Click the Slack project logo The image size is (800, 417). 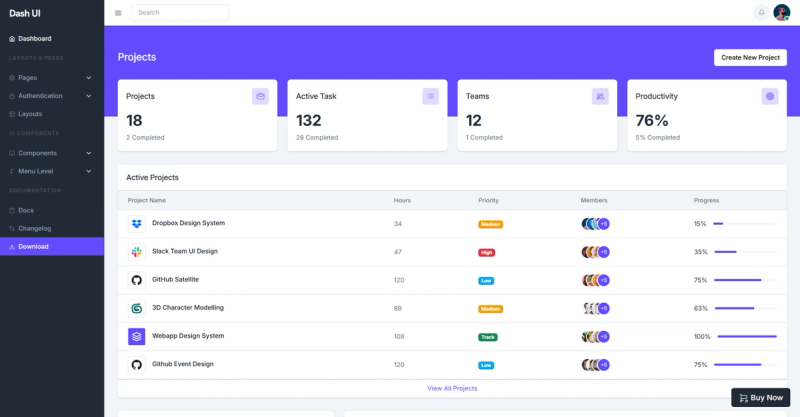pos(136,252)
